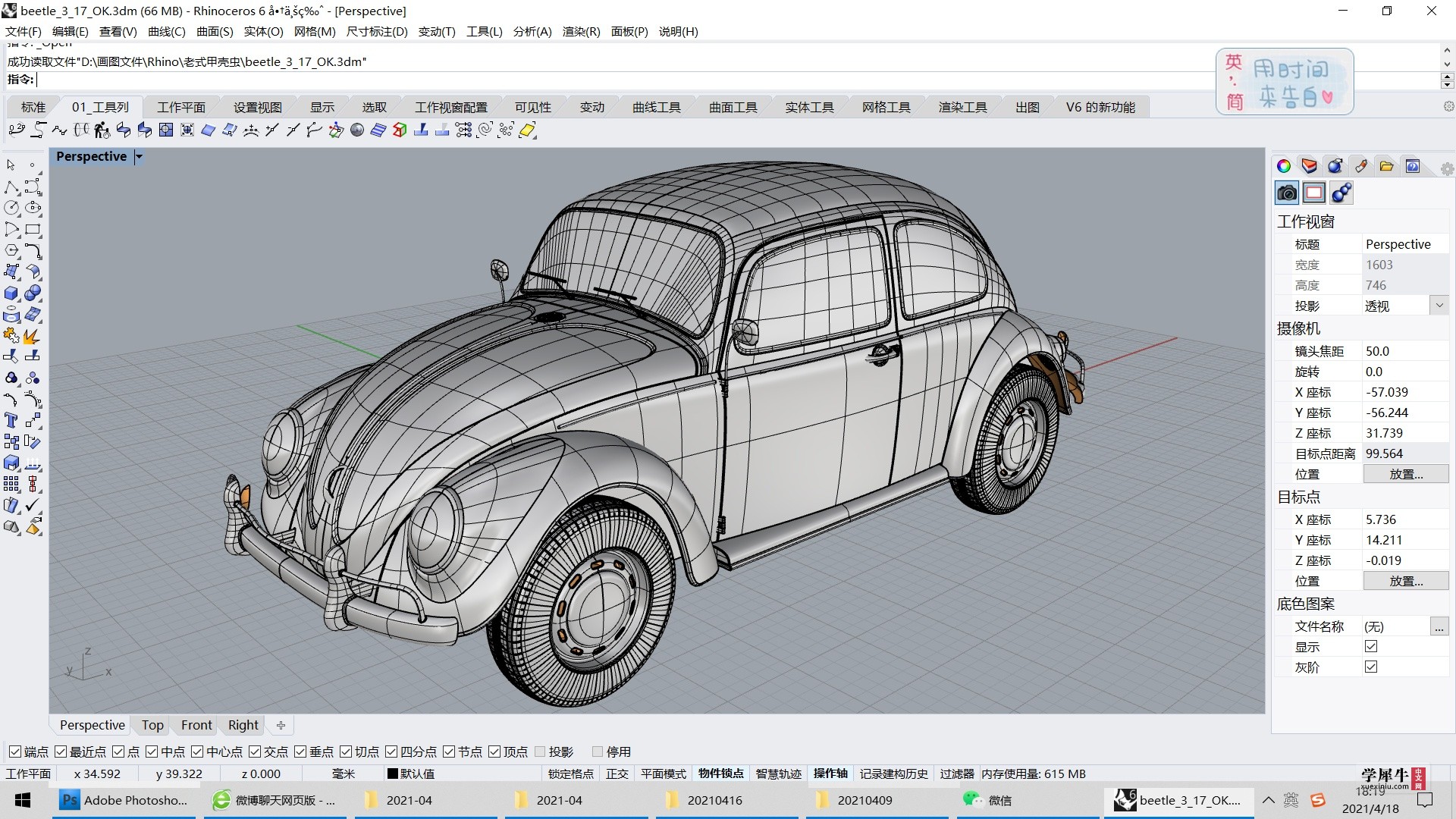Toggle 锁定格点 in the status bar
Viewport: 1456px width, 819px height.
(571, 773)
